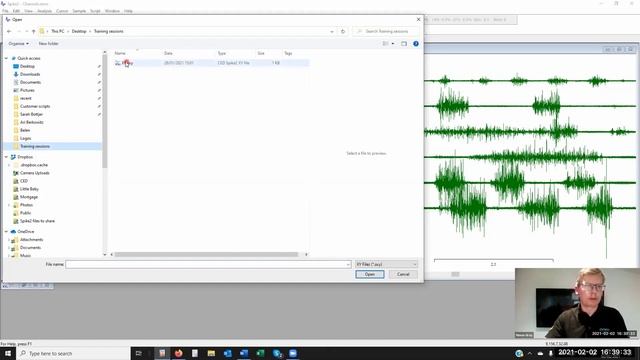Open the view options dropdown arrow
Image resolution: width=640 pixels, height=360 pixels.
[x=393, y=44]
